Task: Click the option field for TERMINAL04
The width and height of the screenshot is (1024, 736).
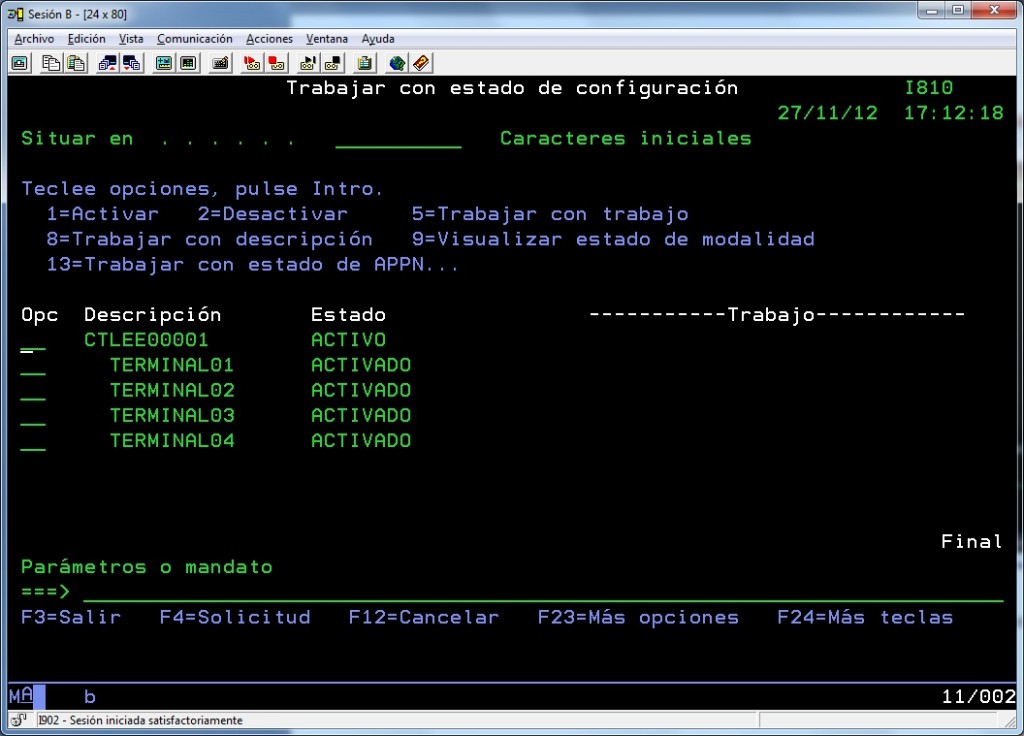Action: (33, 441)
